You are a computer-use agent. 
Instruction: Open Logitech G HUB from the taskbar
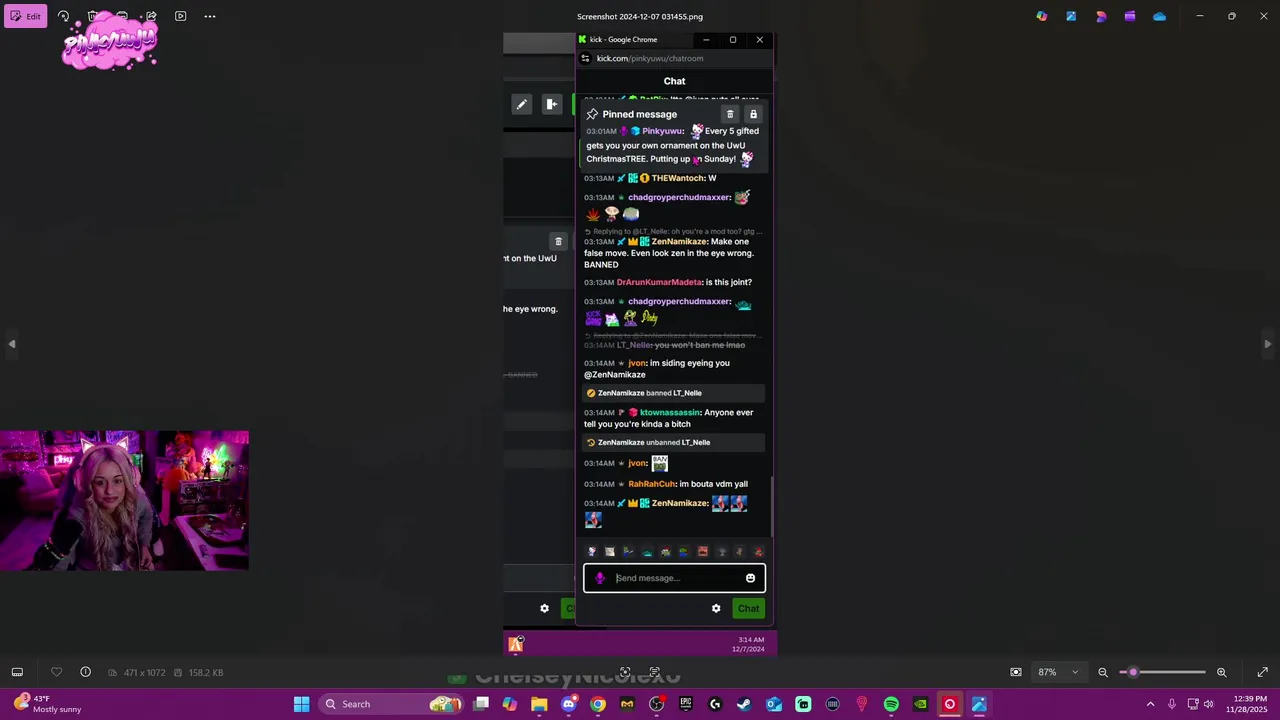click(x=715, y=704)
